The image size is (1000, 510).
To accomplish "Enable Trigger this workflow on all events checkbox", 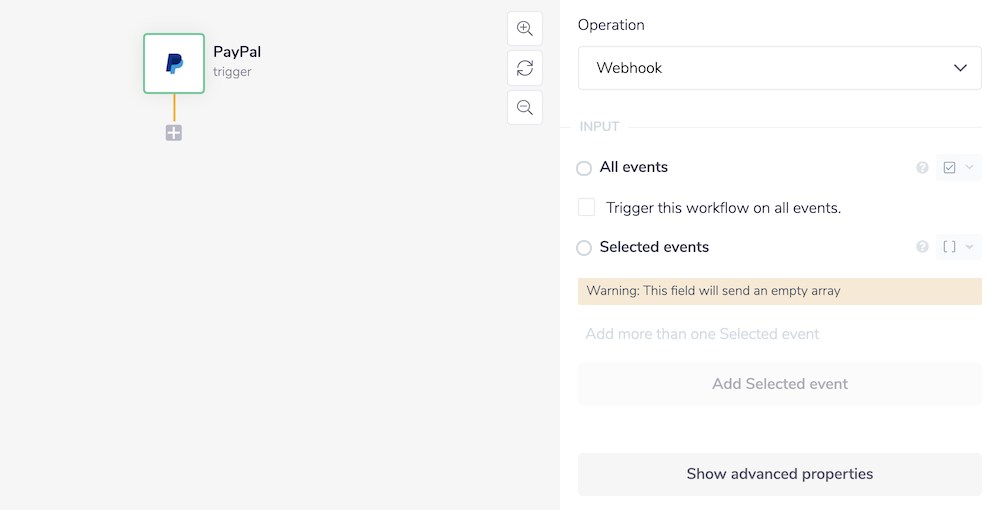I will [587, 208].
